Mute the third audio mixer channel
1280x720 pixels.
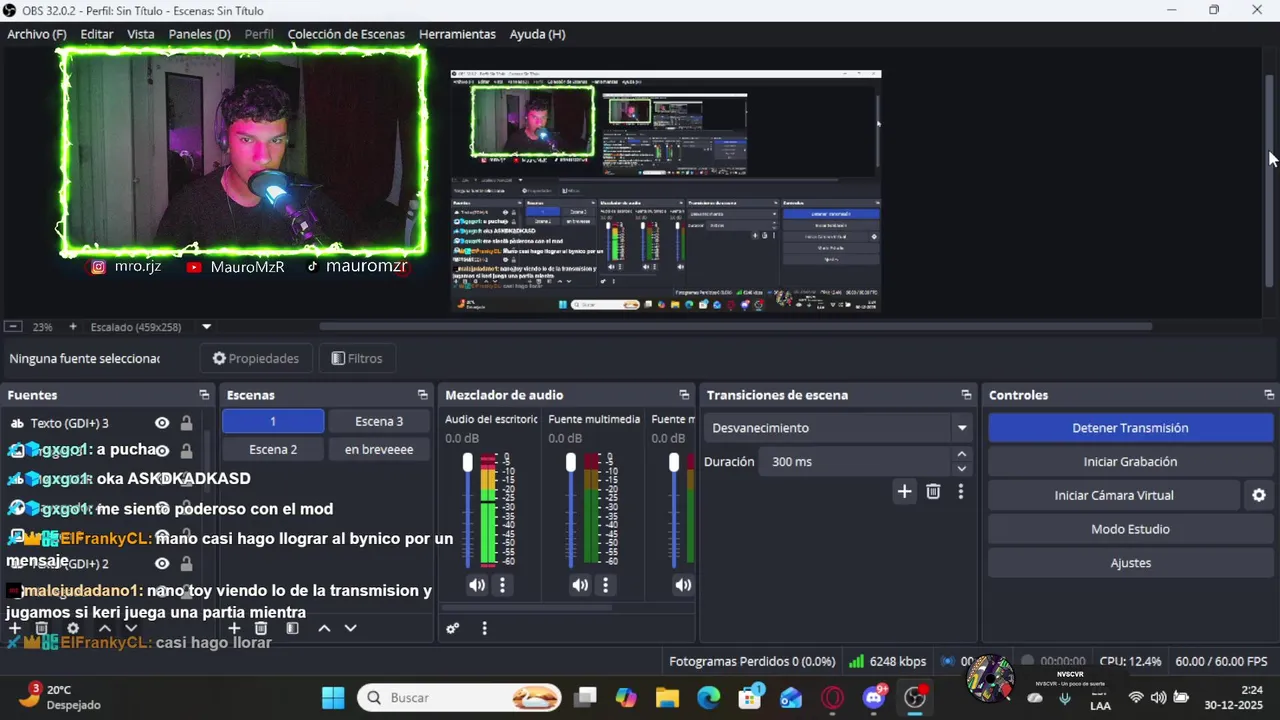tap(683, 585)
